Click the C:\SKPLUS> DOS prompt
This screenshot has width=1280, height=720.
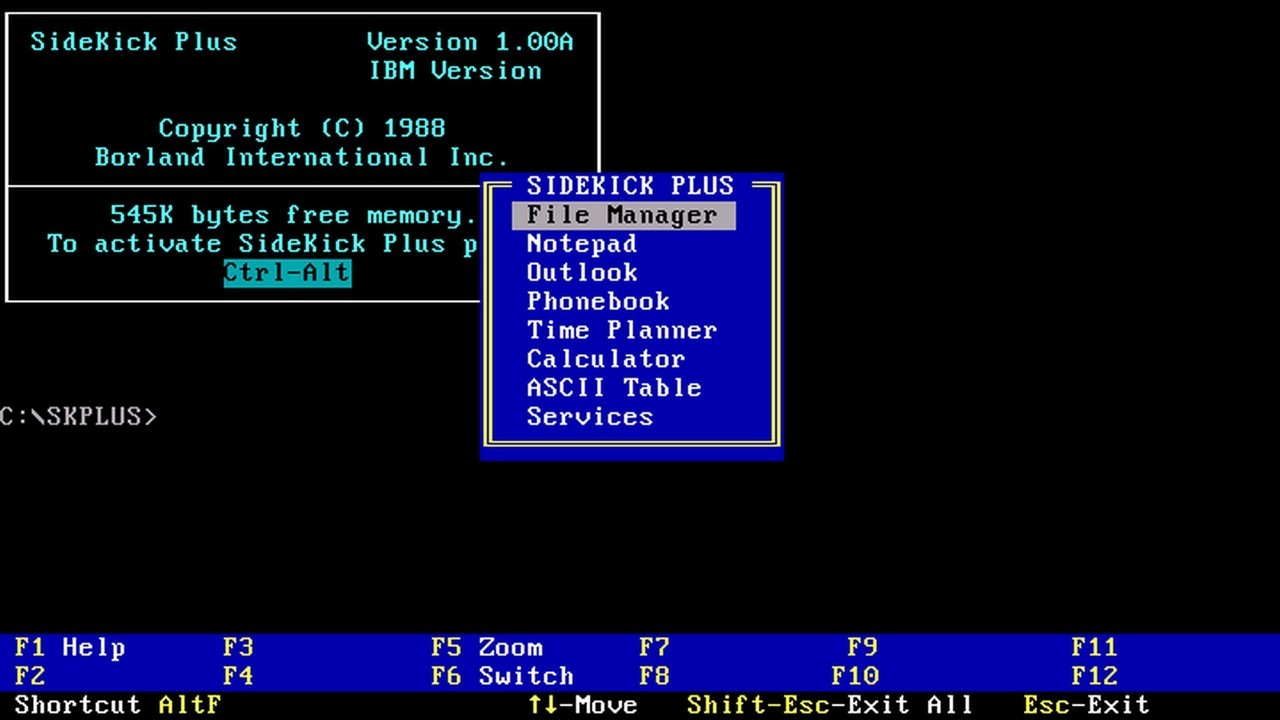pyautogui.click(x=78, y=417)
